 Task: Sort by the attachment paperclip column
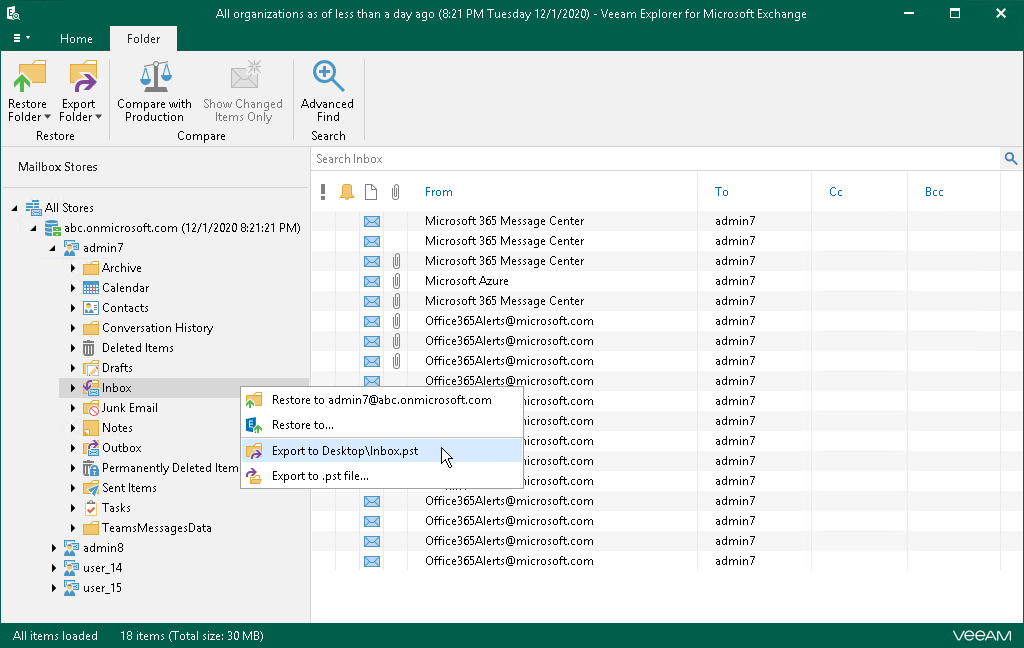396,192
